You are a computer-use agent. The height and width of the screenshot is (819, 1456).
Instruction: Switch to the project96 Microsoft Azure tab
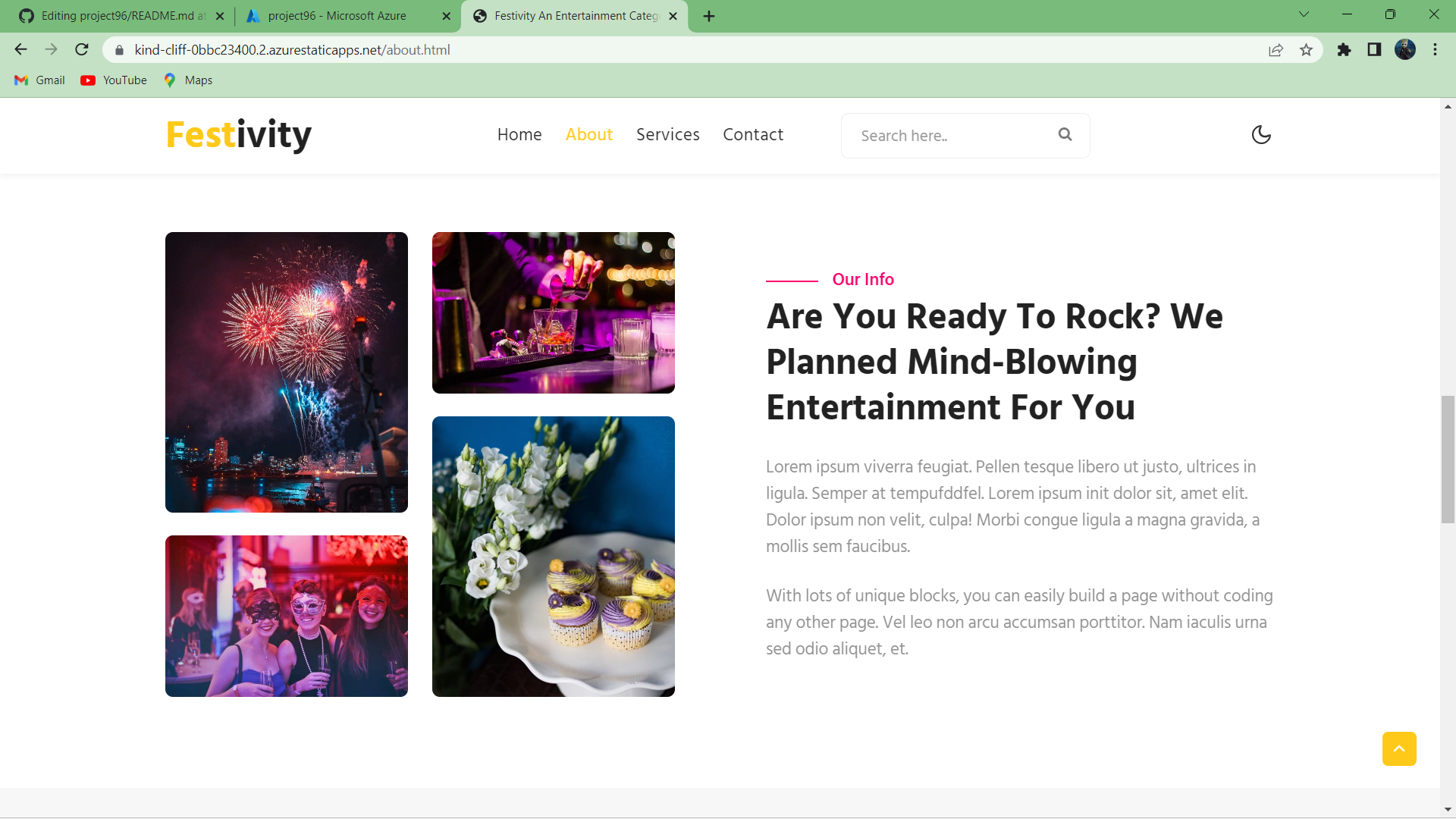pyautogui.click(x=337, y=16)
